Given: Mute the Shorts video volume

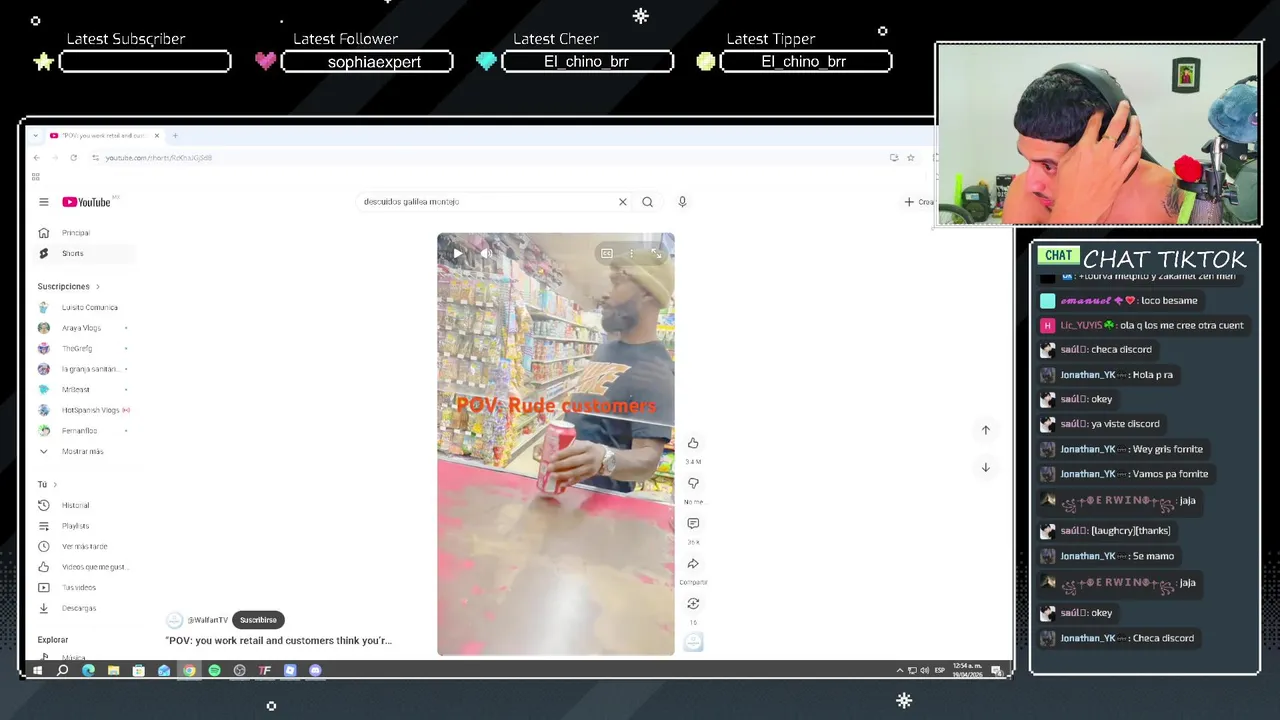Looking at the screenshot, I should [485, 253].
